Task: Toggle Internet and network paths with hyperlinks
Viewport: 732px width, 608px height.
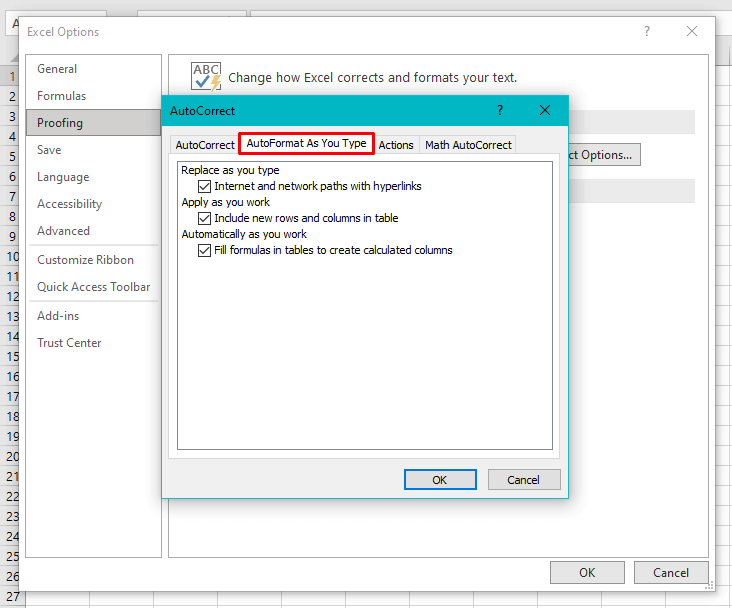Action: (204, 186)
